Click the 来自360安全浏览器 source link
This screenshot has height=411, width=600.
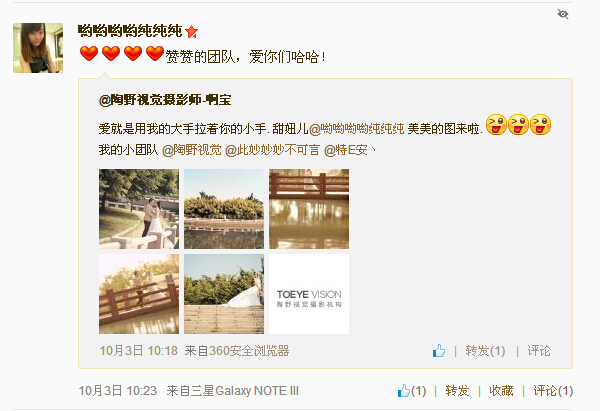(x=237, y=351)
